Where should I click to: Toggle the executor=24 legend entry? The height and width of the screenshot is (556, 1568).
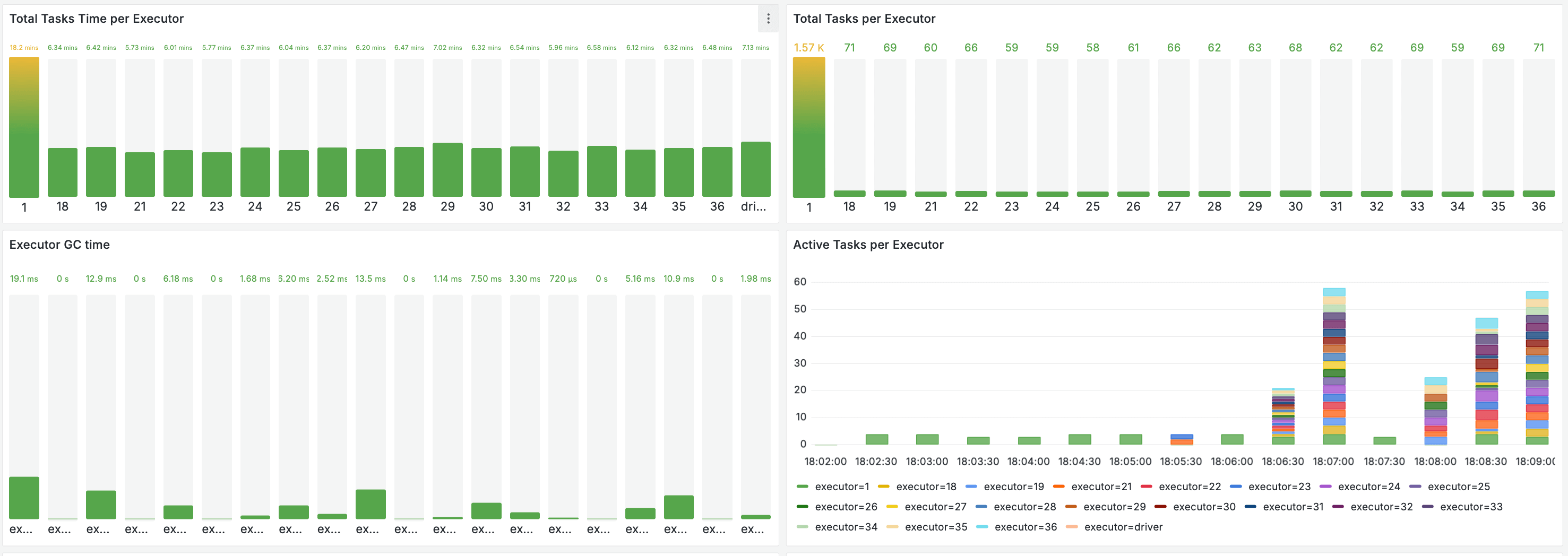1369,487
